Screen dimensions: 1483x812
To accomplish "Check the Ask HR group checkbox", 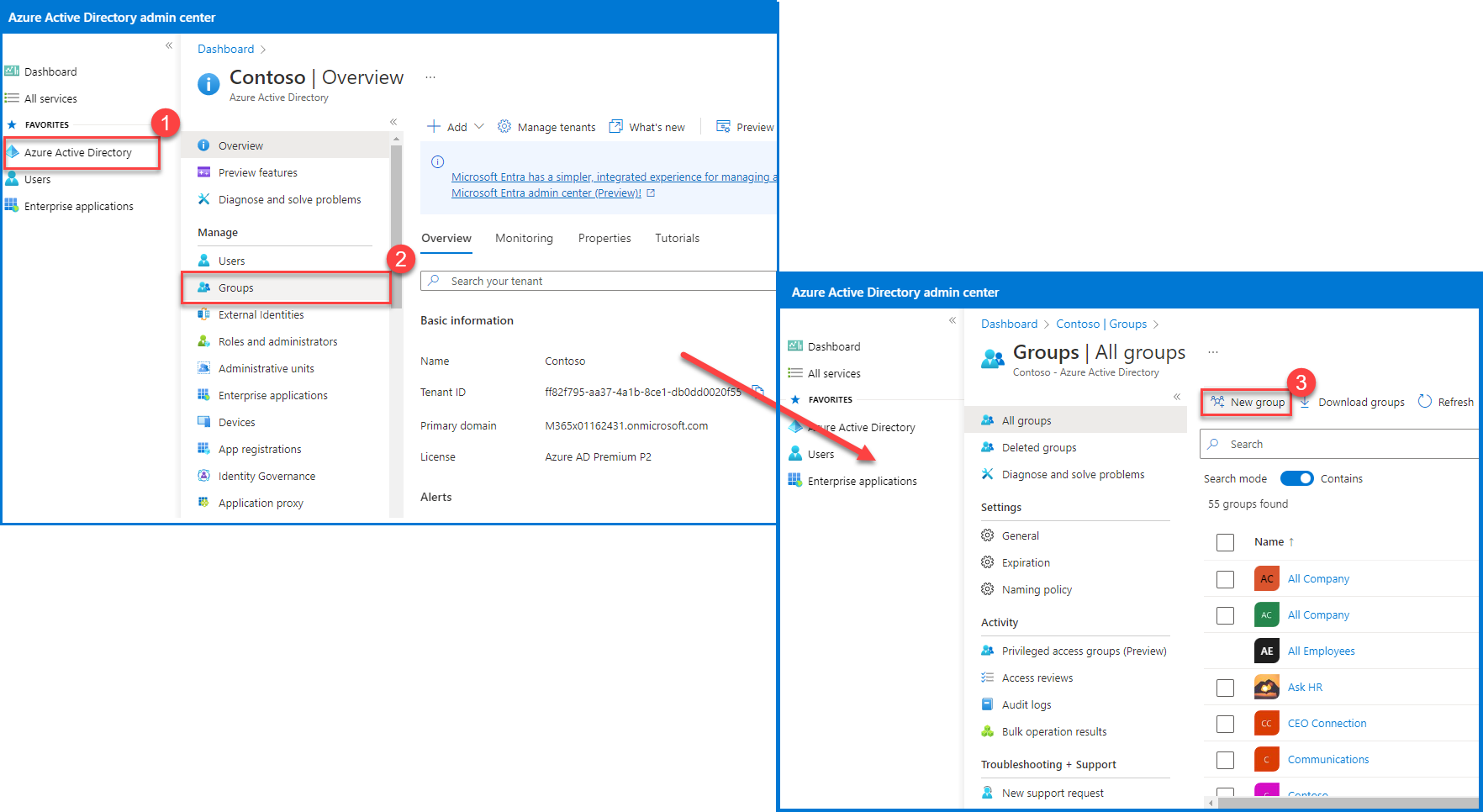I will (1225, 688).
